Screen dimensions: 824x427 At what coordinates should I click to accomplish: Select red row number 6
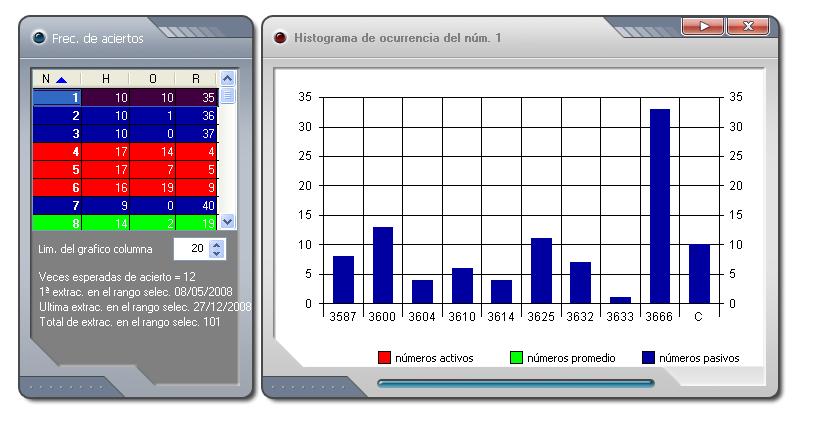[125, 188]
